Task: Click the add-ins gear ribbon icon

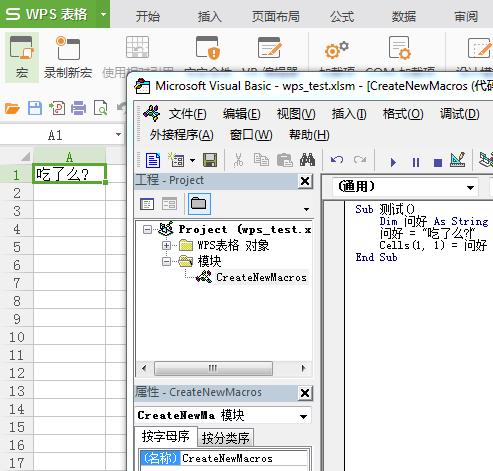Action: click(337, 49)
